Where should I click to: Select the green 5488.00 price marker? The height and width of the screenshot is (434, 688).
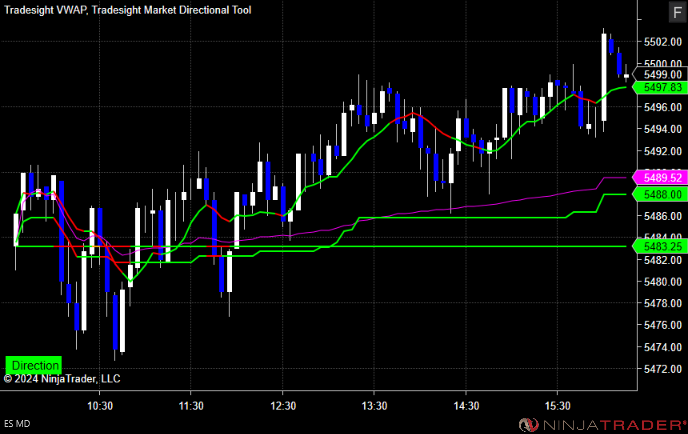(x=662, y=194)
